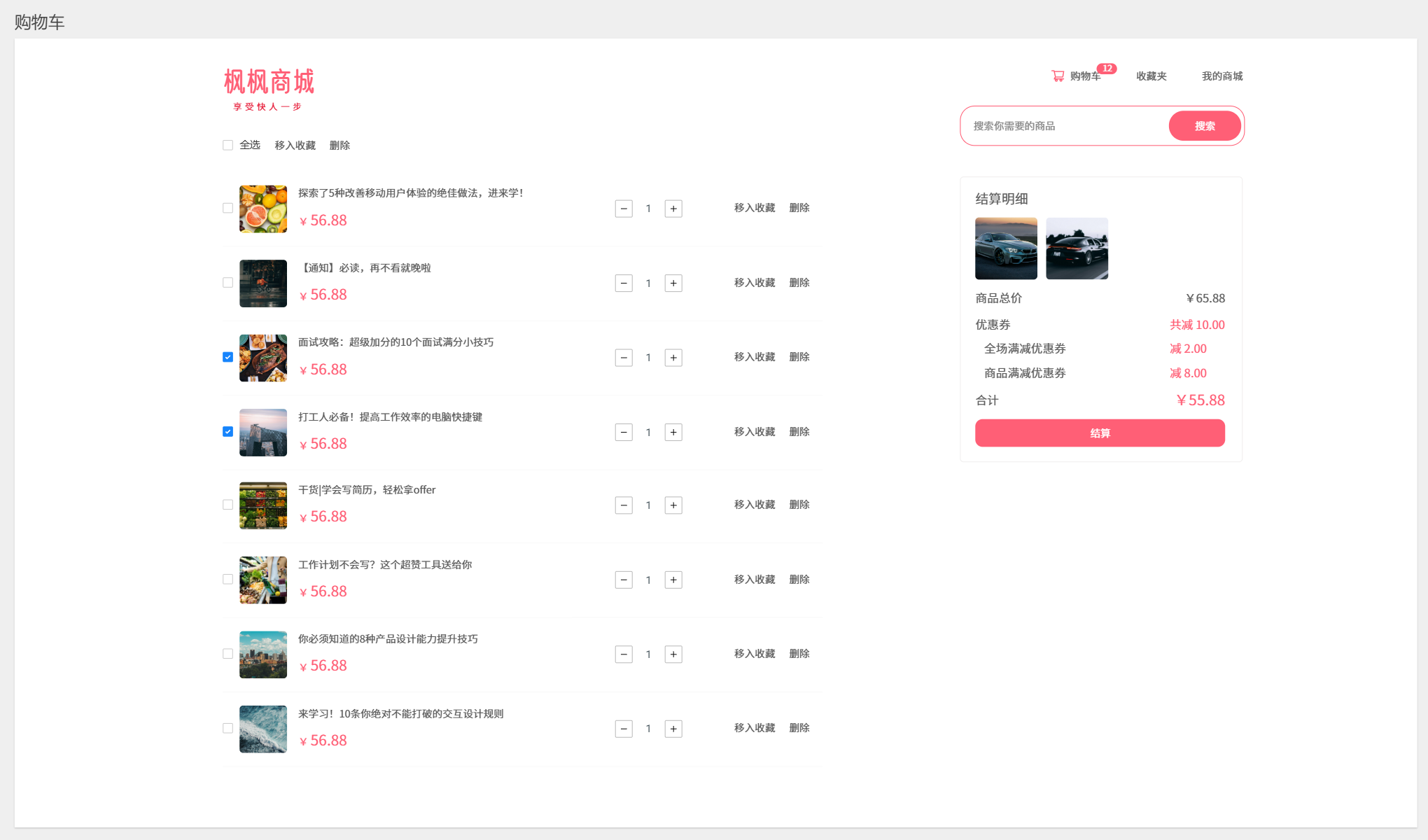Viewport: 1428px width, 840px height.
Task: Decrease quantity of 你必须知道的8种 item
Action: pyautogui.click(x=624, y=654)
